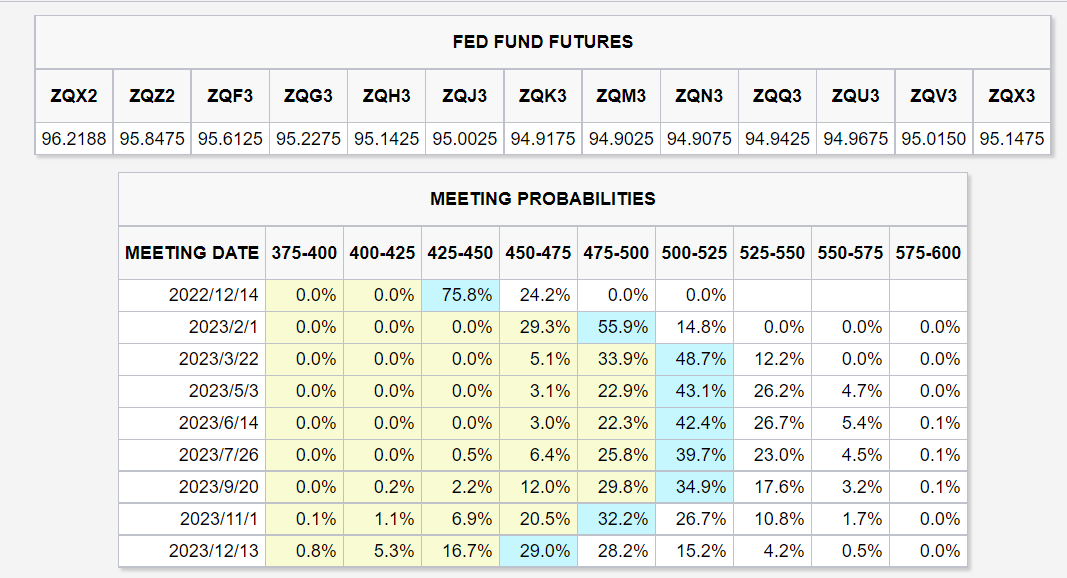Click the highlighted 75.8% probability cell
Viewport: 1067px width, 578px height.
460,295
